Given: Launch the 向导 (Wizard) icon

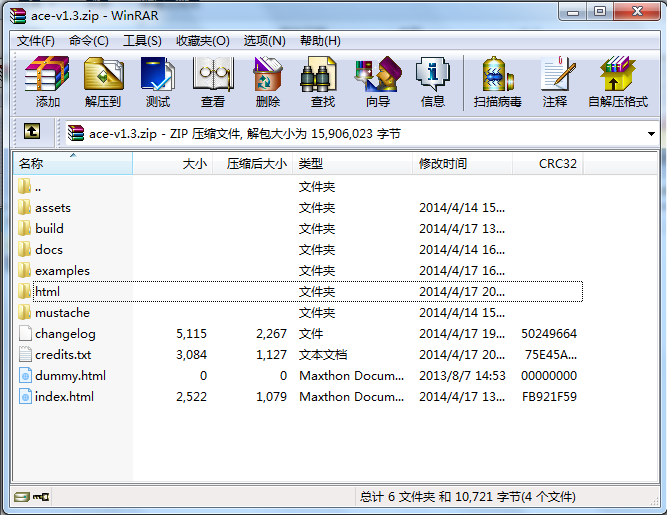Looking at the screenshot, I should [x=378, y=74].
